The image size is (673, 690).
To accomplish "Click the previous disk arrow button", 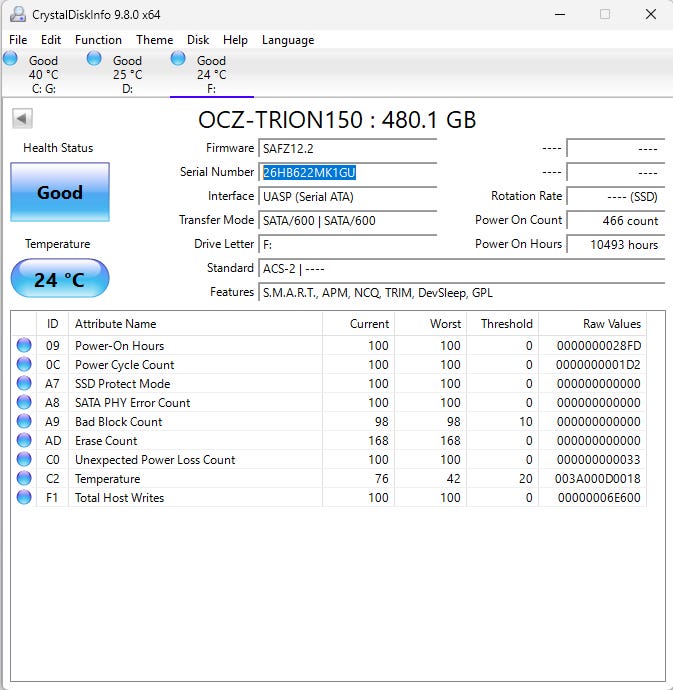I will (22, 119).
